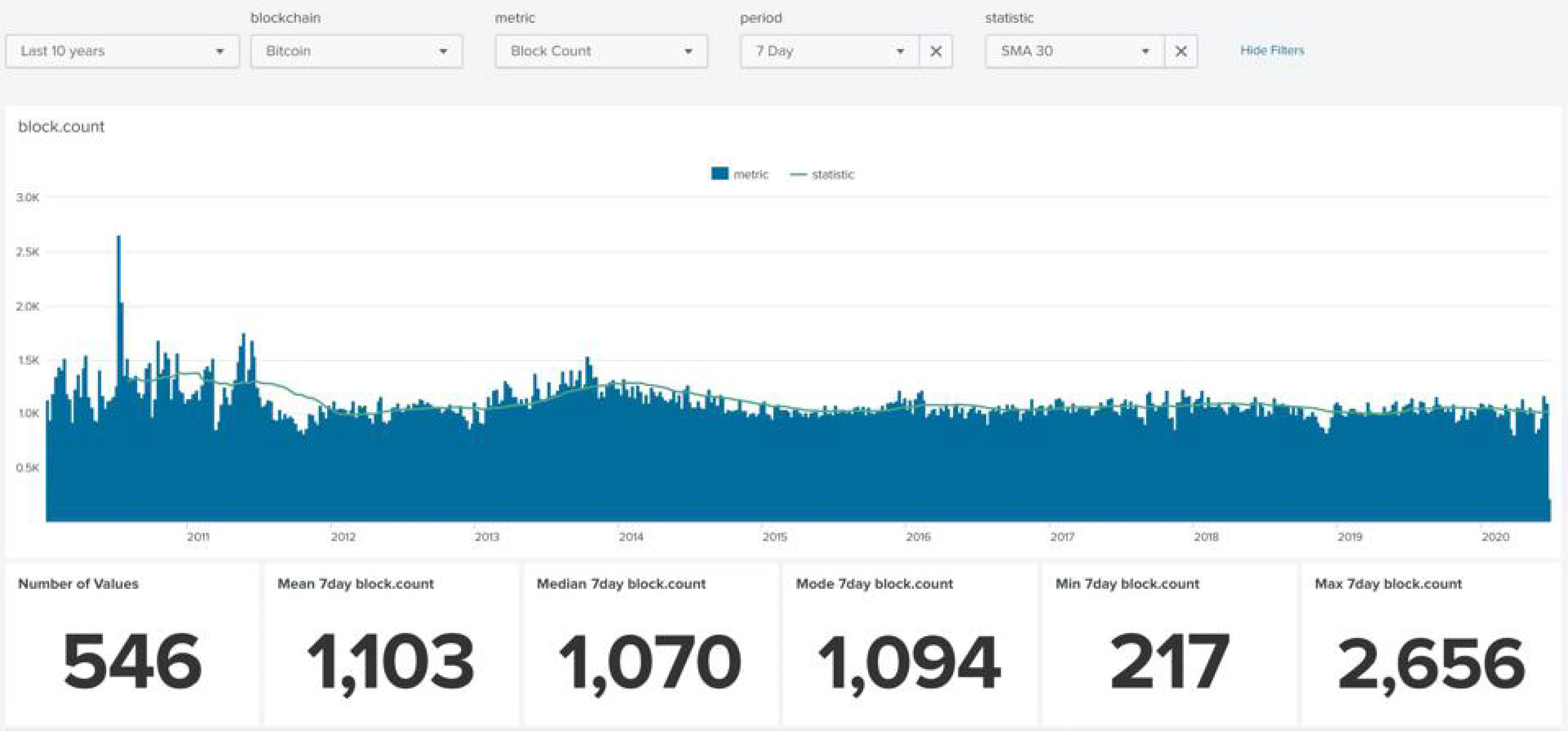1568x731 pixels.
Task: Click the Mode 7day block.count panel title
Action: click(874, 584)
